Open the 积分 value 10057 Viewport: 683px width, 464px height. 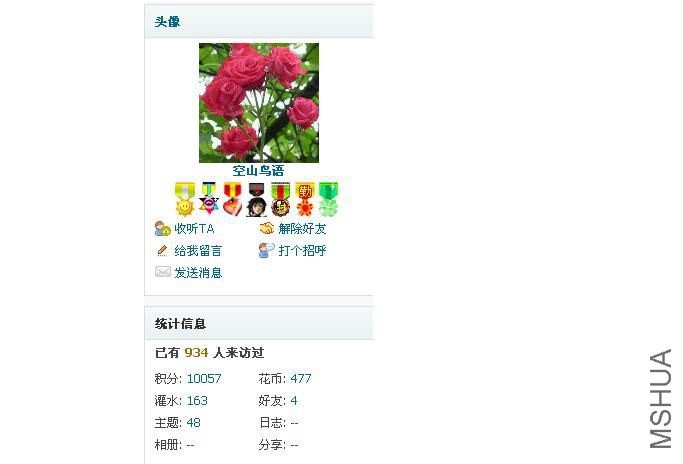click(x=204, y=378)
